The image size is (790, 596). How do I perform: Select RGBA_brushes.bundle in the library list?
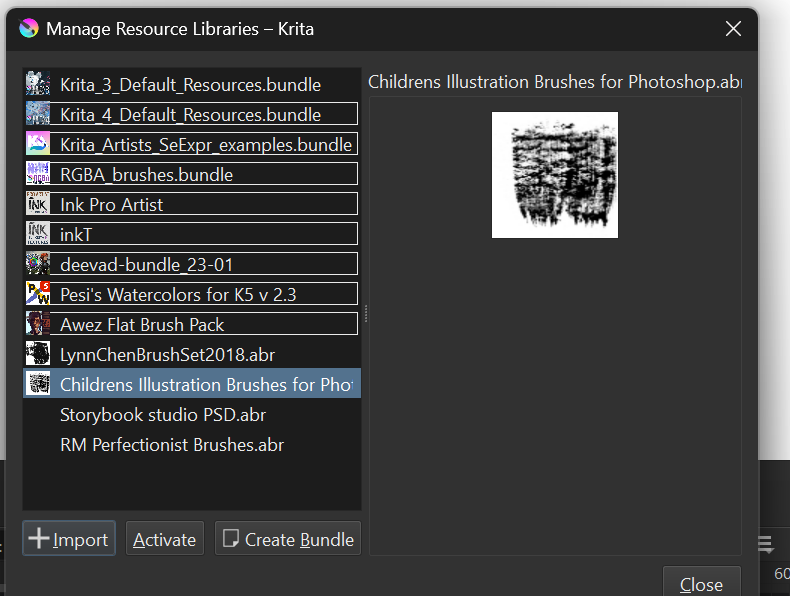click(x=192, y=174)
